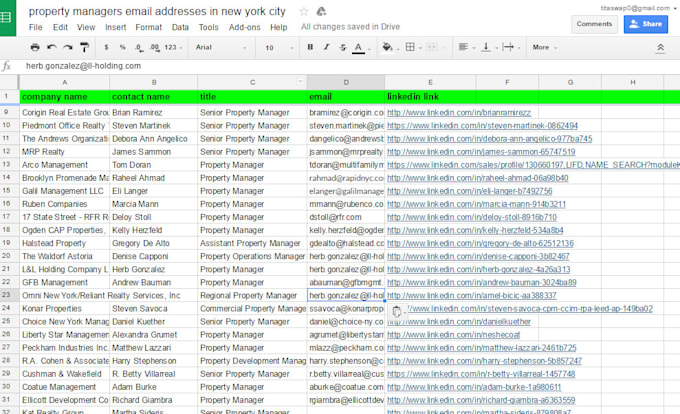Image resolution: width=680 pixels, height=414 pixels.
Task: Toggle bold formatting
Action: coord(310,47)
